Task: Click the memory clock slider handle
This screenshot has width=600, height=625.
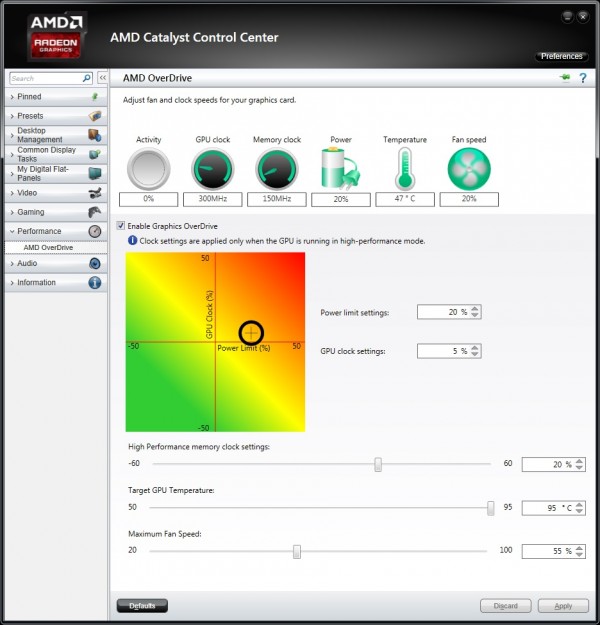Action: (x=378, y=464)
